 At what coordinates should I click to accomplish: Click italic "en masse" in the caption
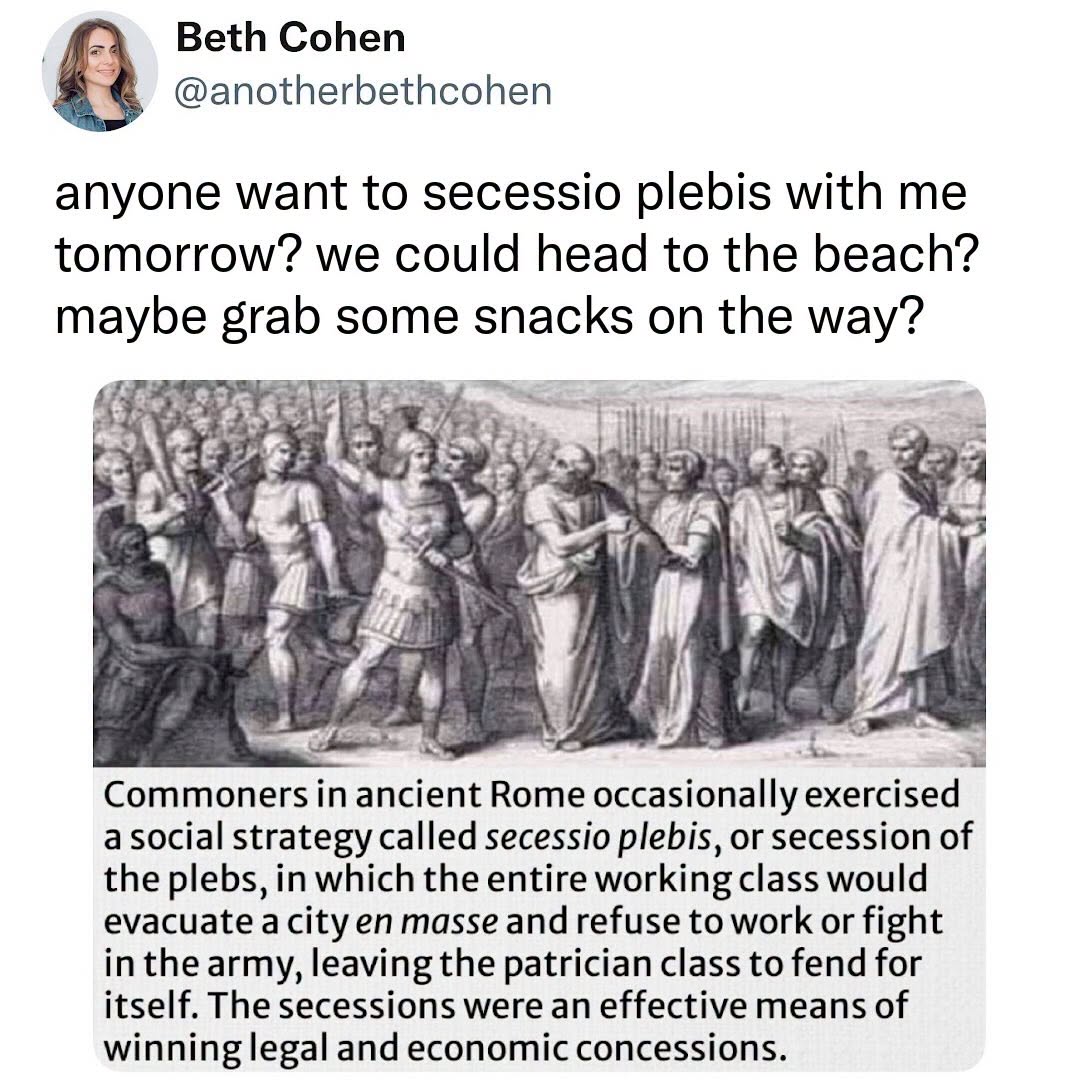click(x=426, y=922)
